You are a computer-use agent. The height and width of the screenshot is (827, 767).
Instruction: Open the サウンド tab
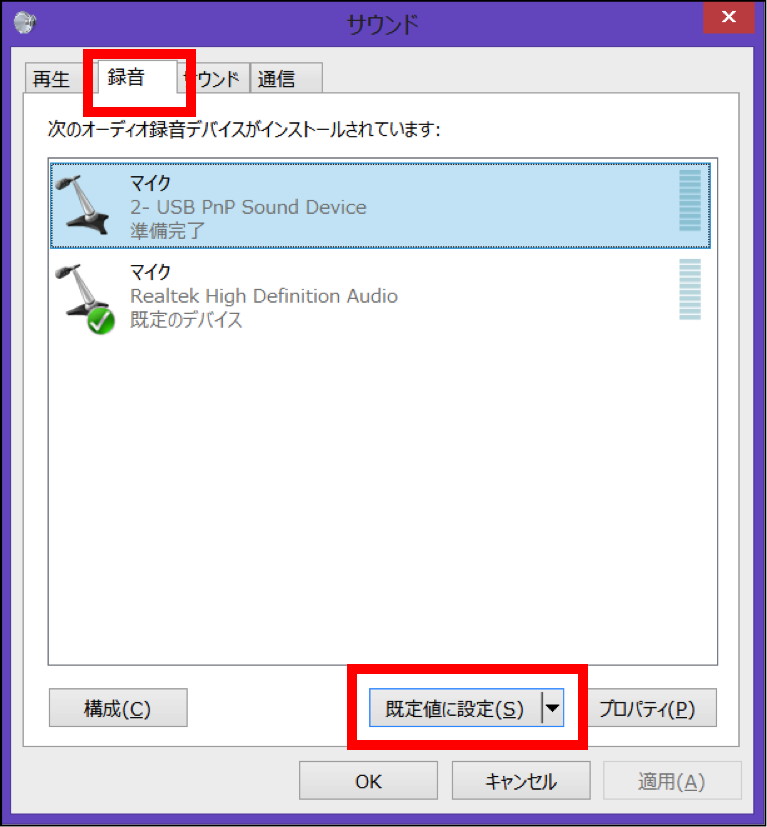[x=214, y=79]
